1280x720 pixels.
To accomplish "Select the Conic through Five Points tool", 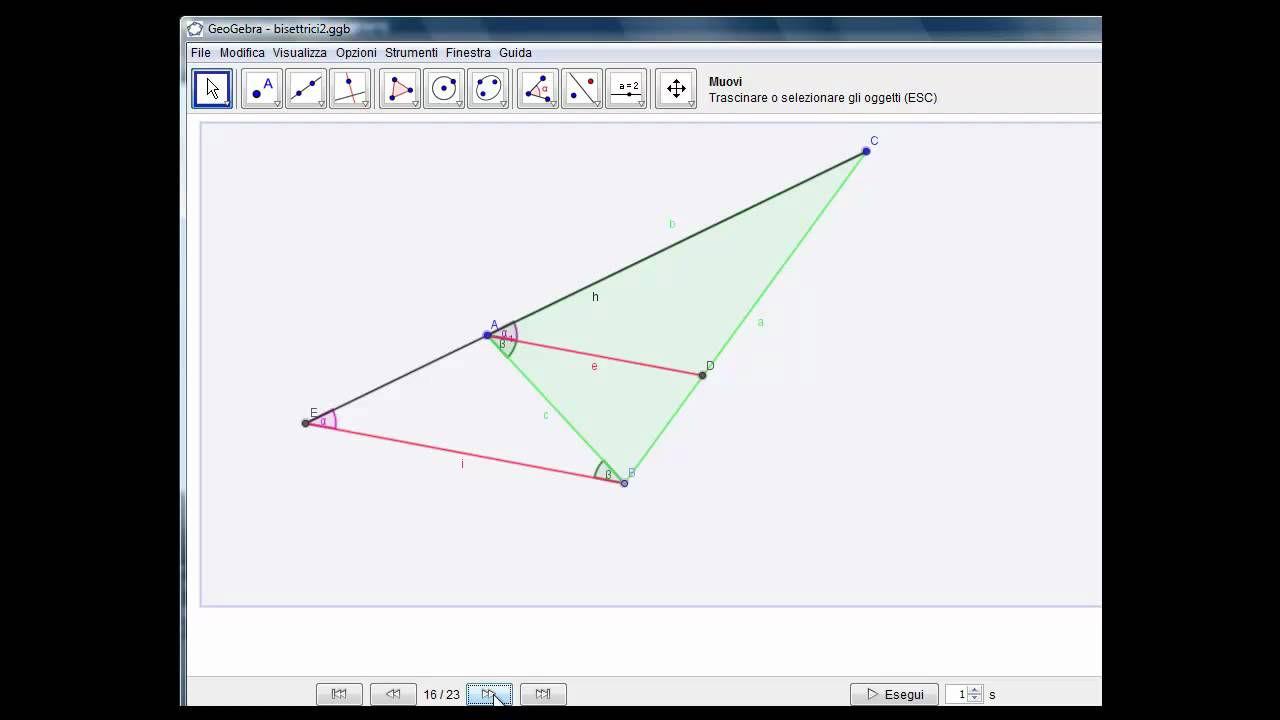I will coord(488,88).
